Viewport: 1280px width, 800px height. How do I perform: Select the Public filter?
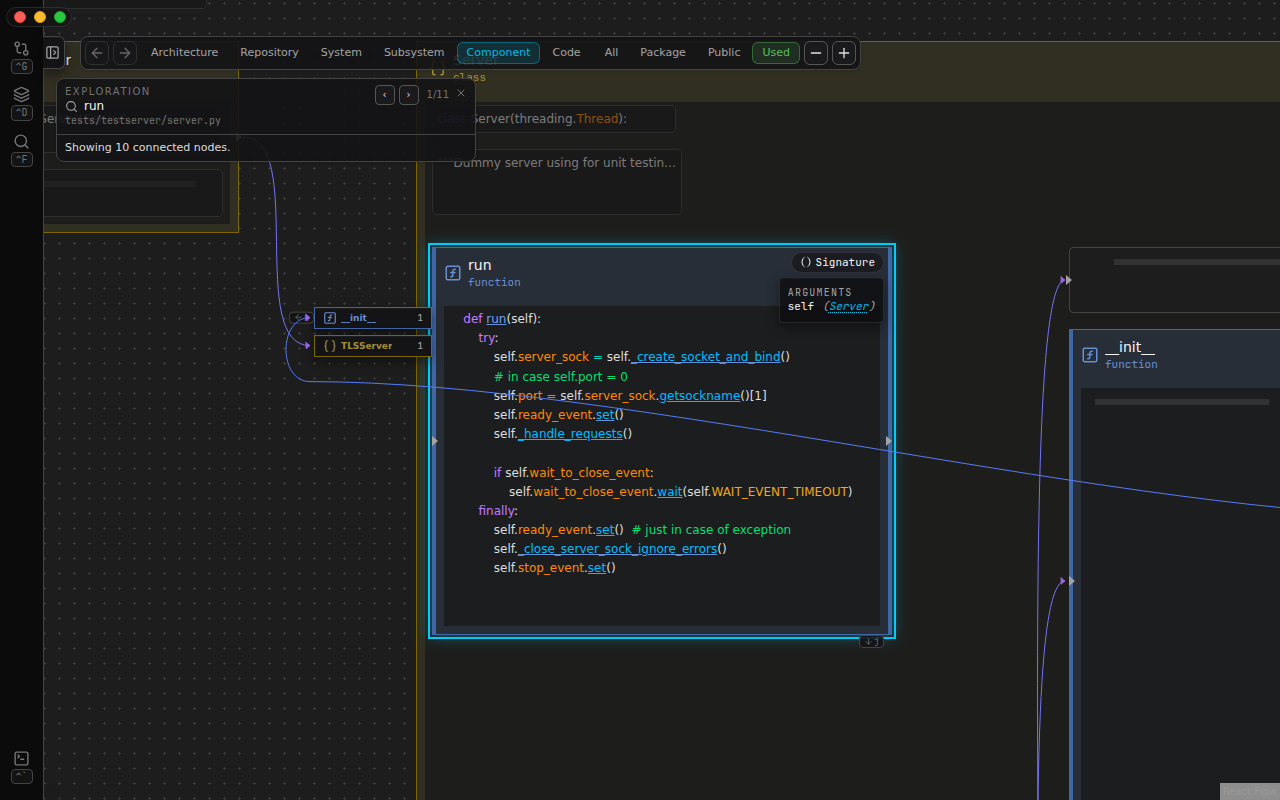click(724, 53)
